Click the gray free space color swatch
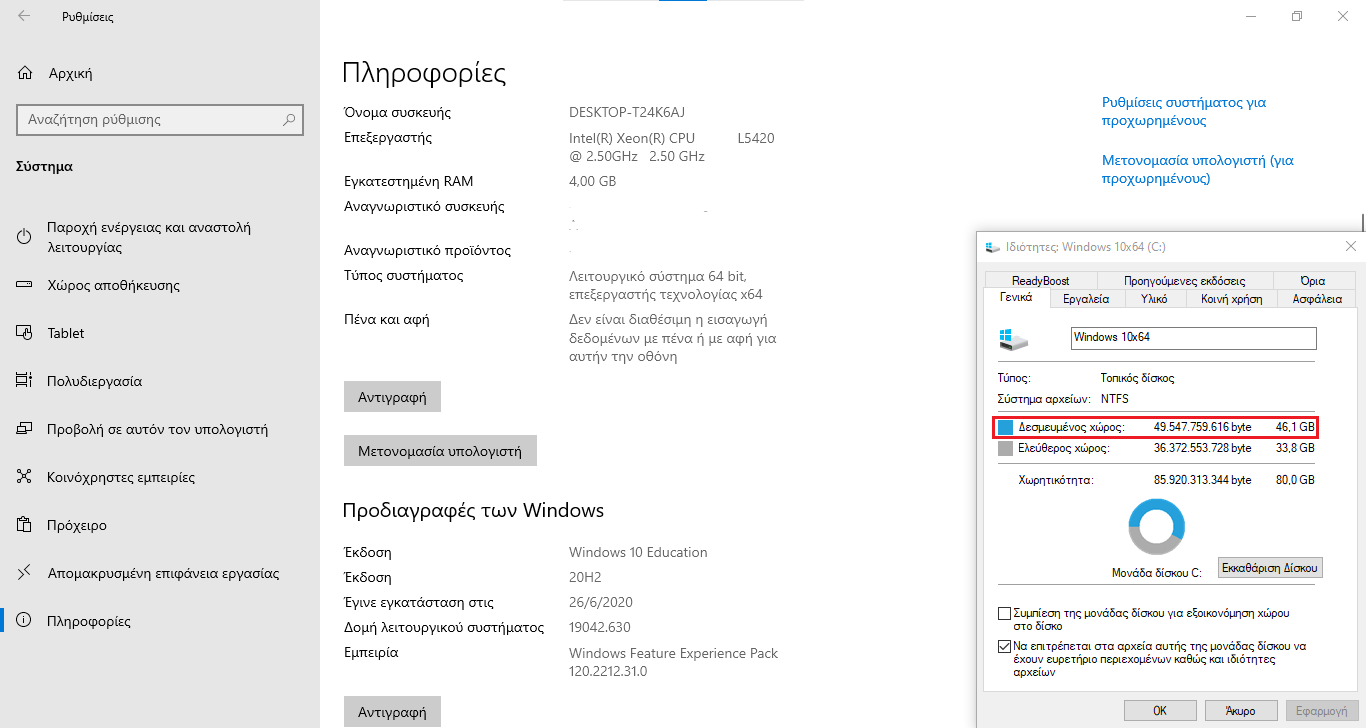Viewport: 1366px width, 728px height. [1005, 449]
